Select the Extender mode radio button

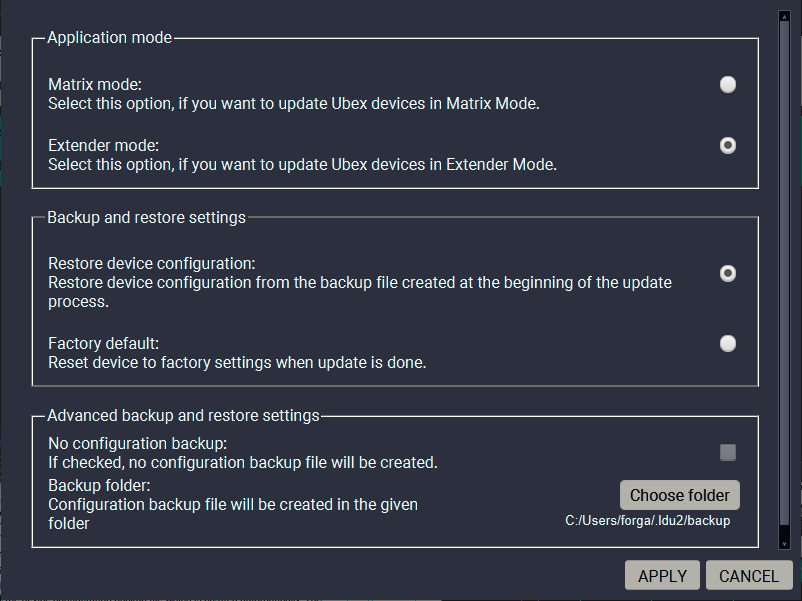[728, 145]
